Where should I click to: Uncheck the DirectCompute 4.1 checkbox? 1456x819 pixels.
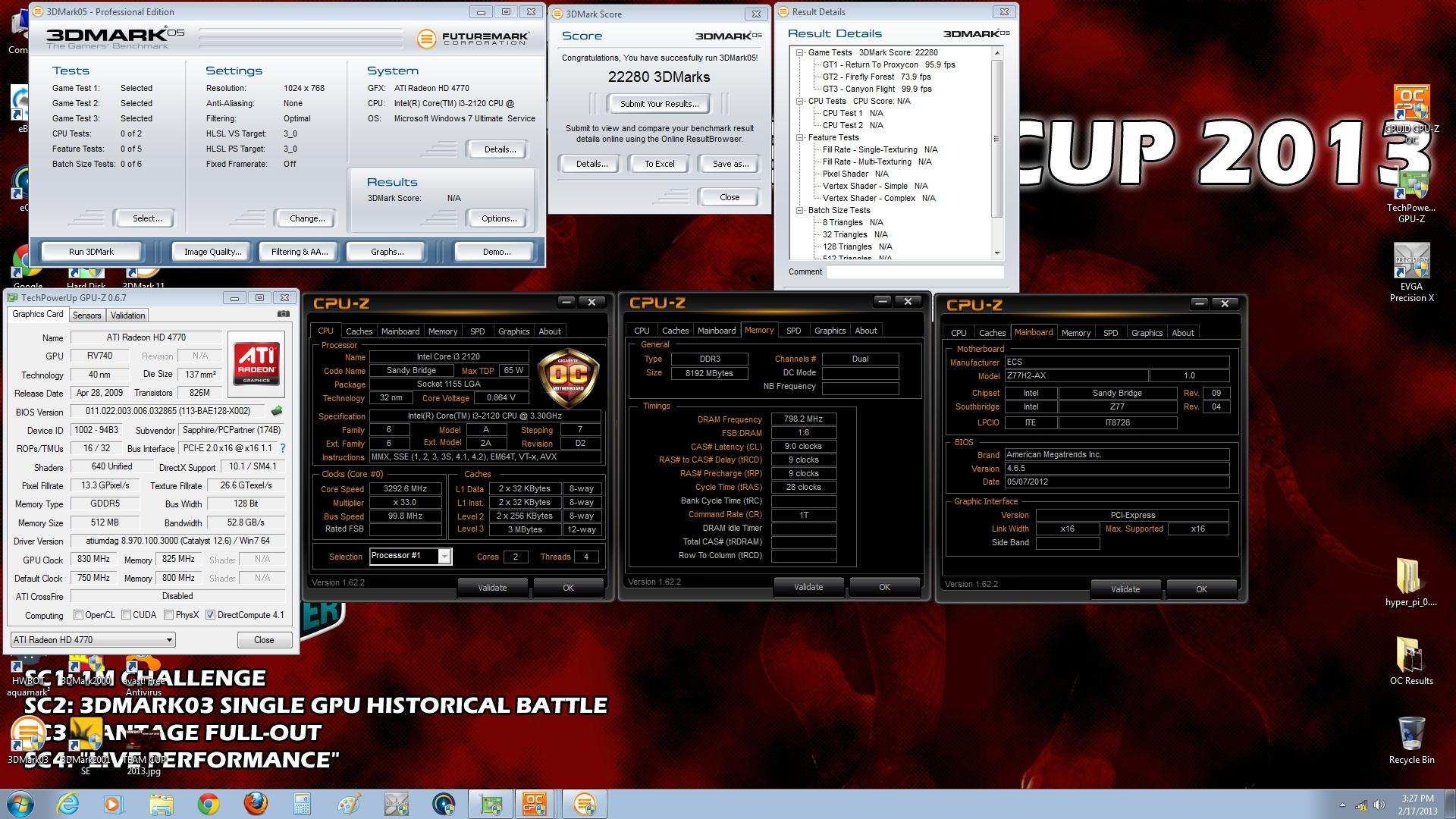pyautogui.click(x=210, y=615)
